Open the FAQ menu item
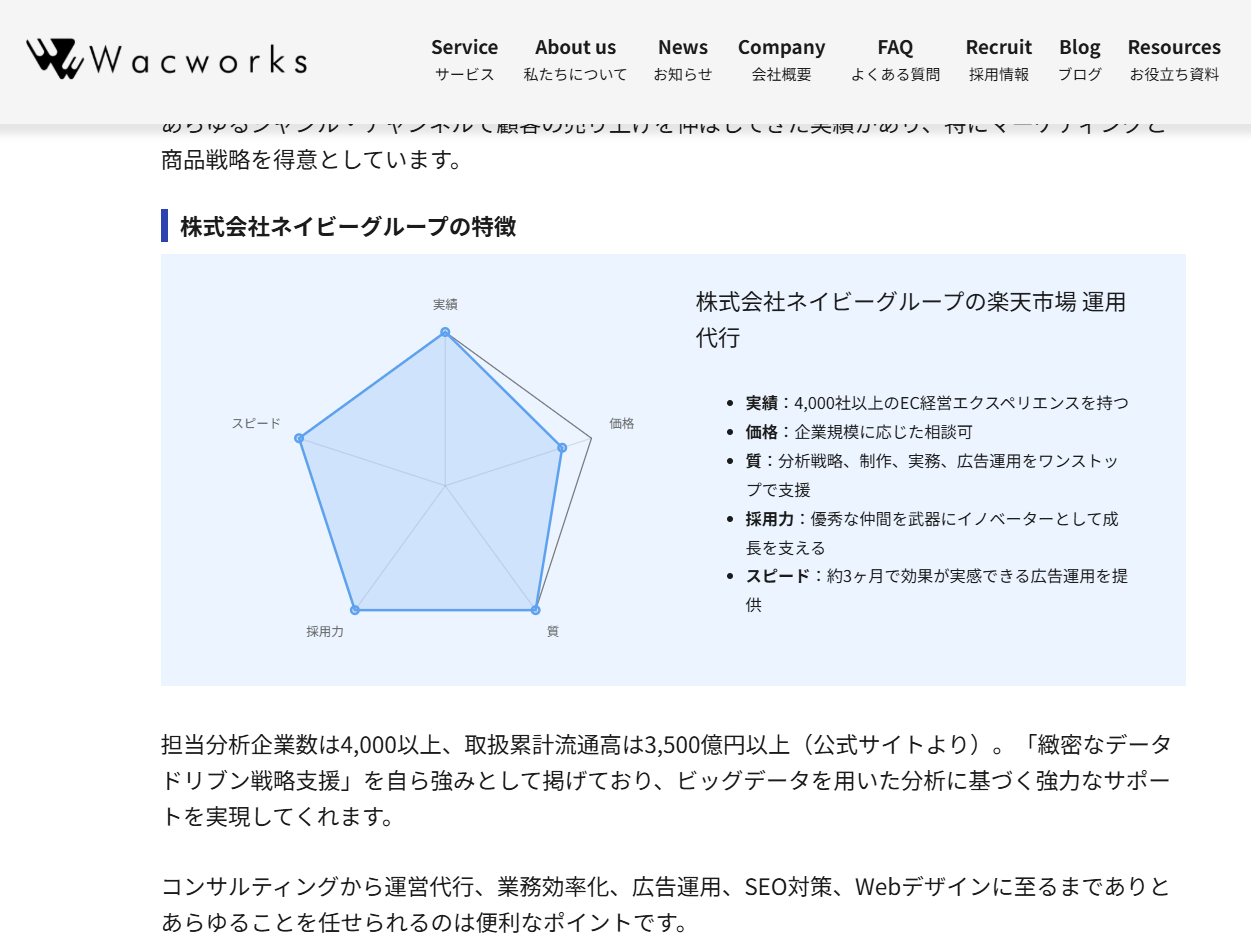This screenshot has height=945, width=1251. coord(895,60)
